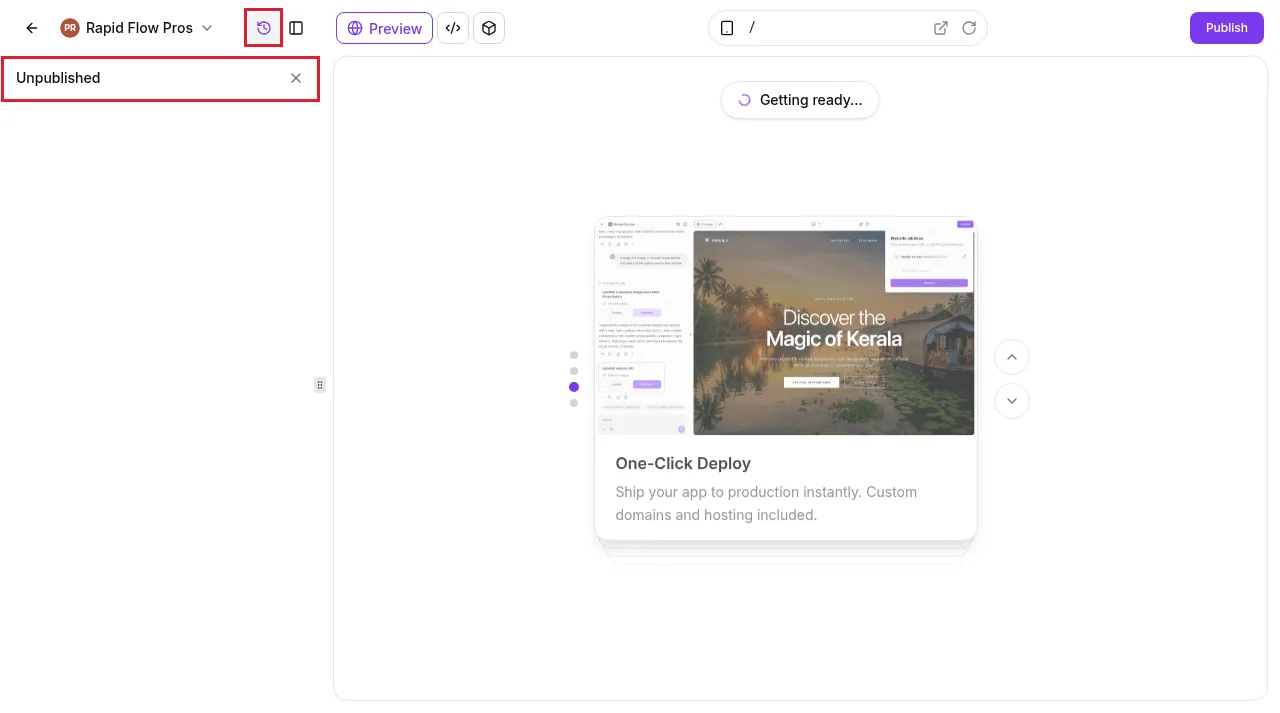Click the Publish button
Screen dimensions: 1280x713
point(1227,28)
